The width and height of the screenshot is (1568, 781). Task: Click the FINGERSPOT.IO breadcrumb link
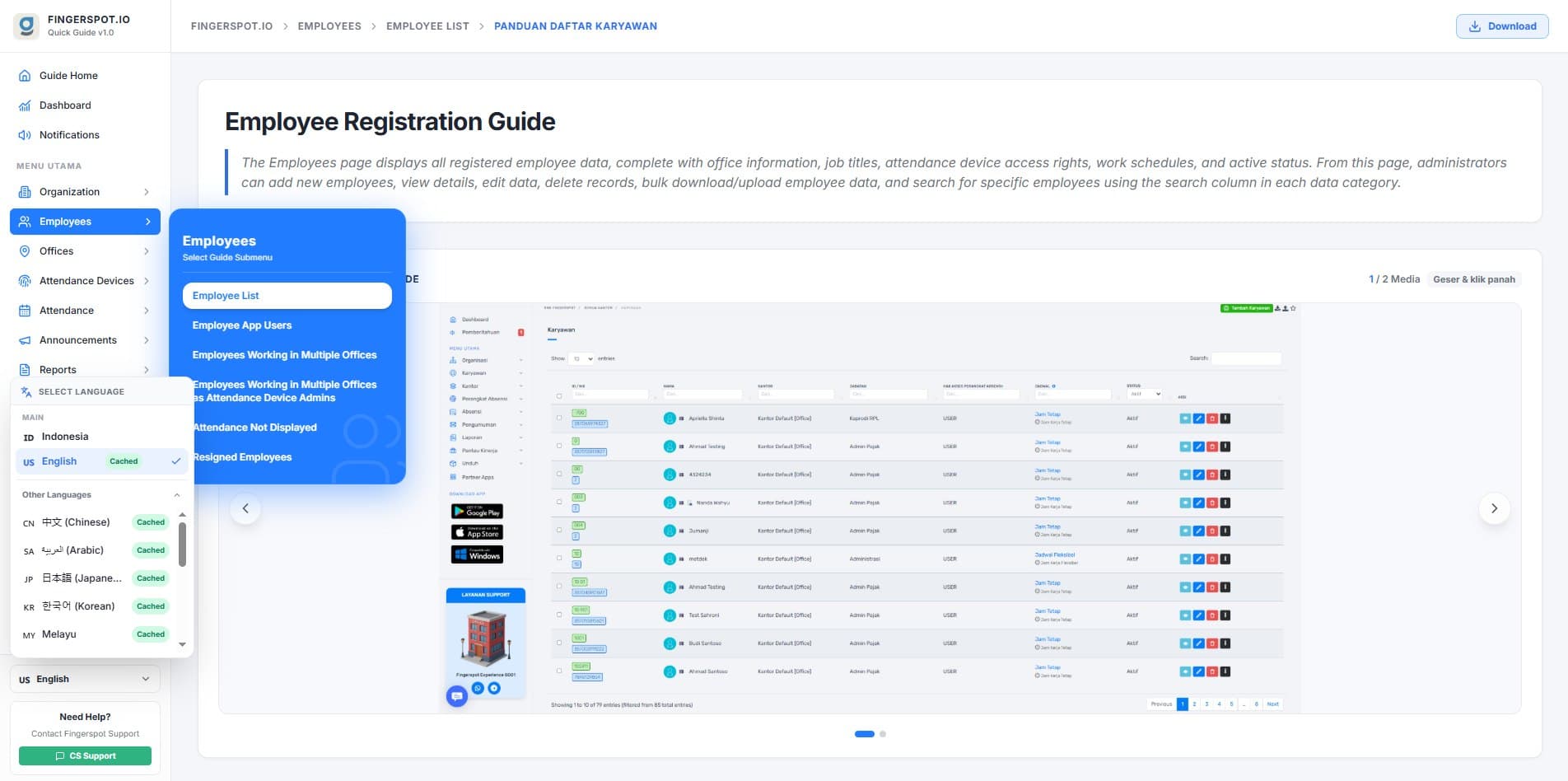[231, 26]
